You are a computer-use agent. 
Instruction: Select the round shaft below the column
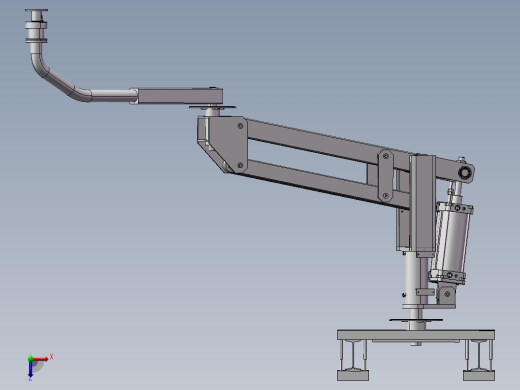pos(413,278)
